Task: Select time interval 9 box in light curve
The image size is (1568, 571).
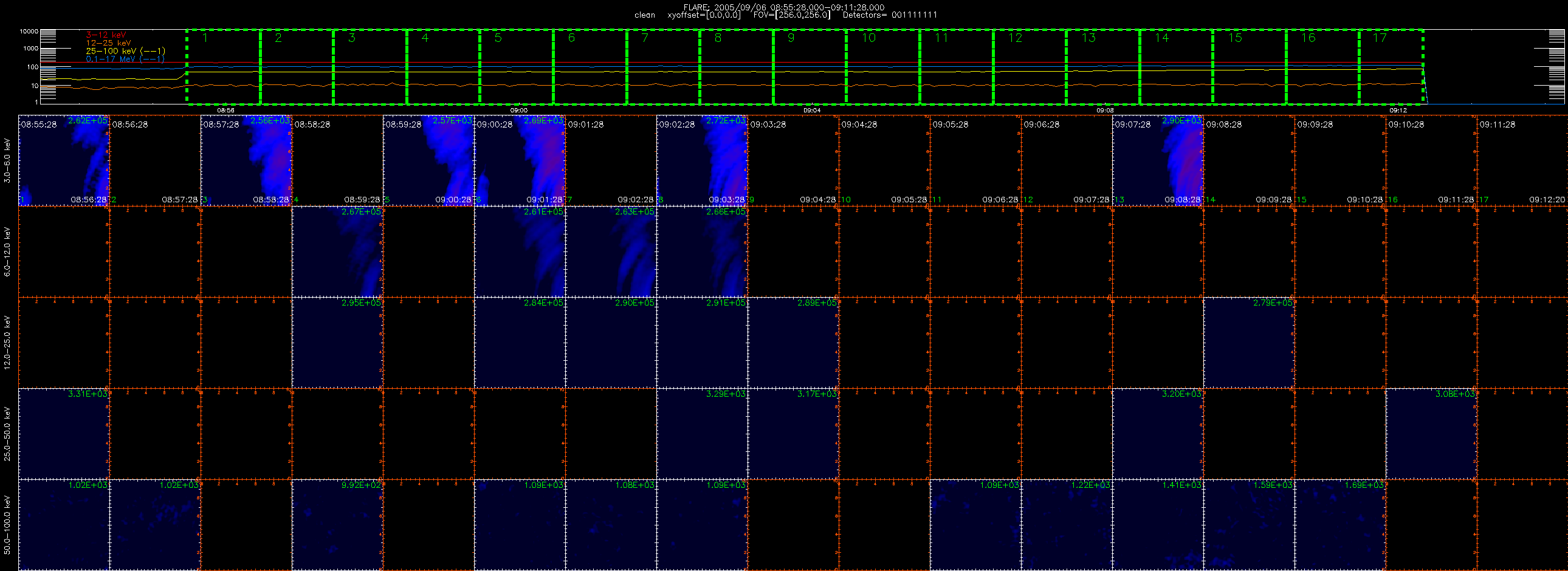Action: 810,67
